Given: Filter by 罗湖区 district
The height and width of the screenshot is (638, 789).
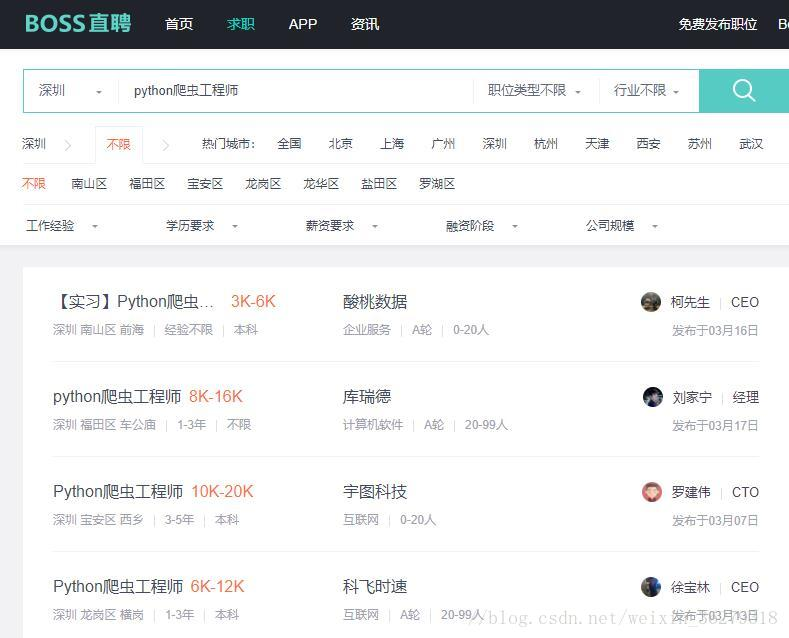Looking at the screenshot, I should click(437, 184).
